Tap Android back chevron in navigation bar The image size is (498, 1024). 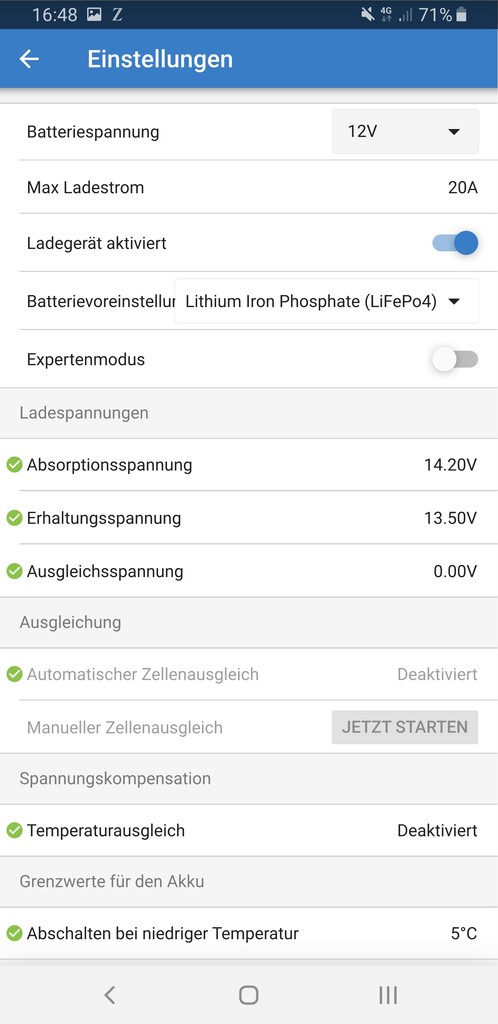pos(110,995)
